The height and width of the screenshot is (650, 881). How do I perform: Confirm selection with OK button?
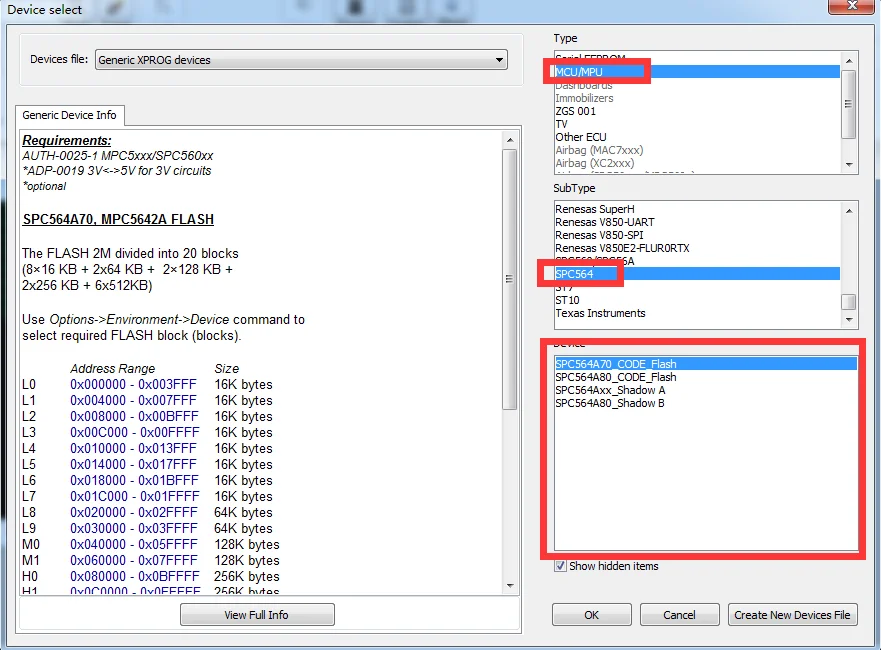point(591,615)
